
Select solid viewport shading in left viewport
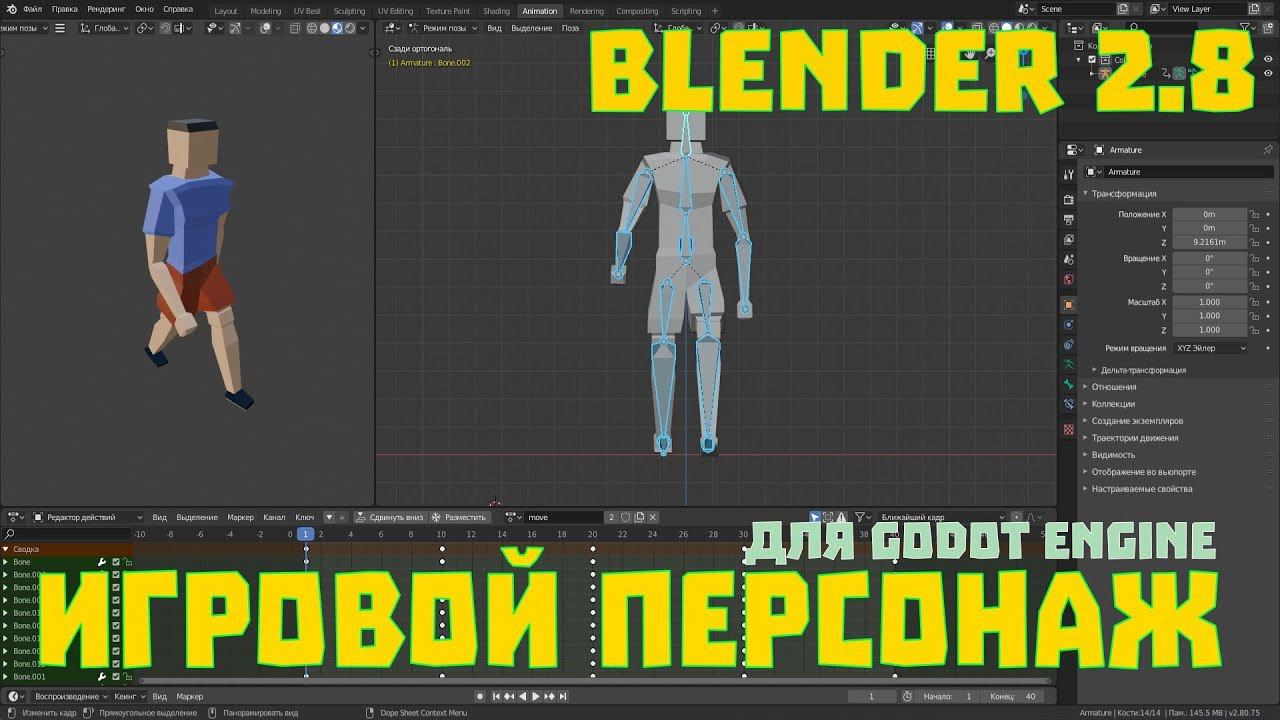325,28
